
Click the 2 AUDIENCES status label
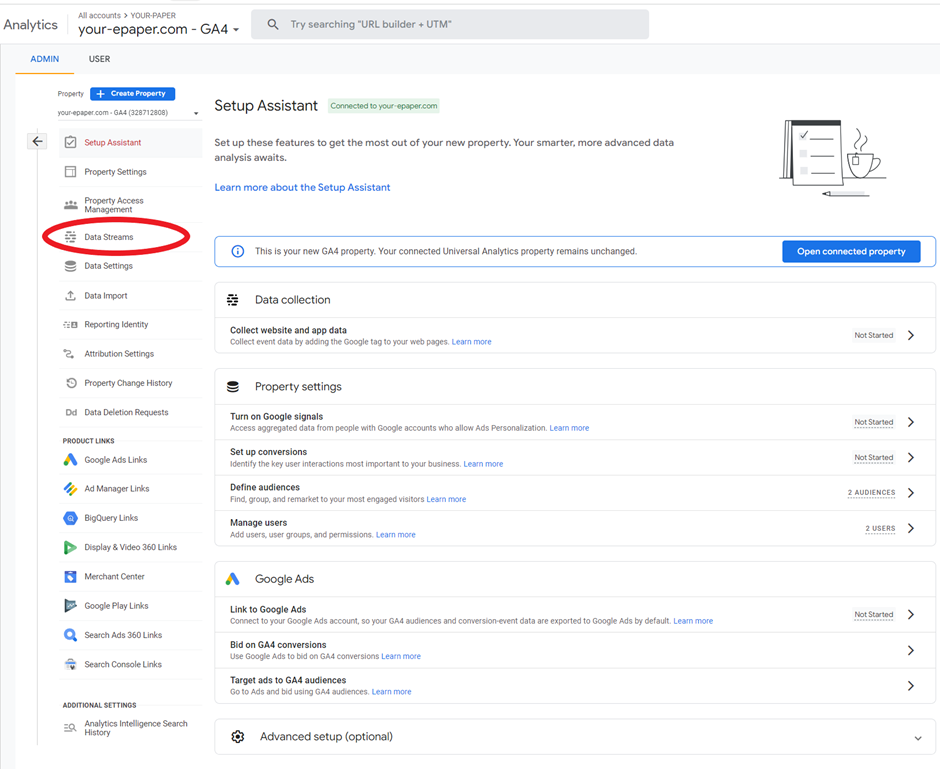coord(871,493)
